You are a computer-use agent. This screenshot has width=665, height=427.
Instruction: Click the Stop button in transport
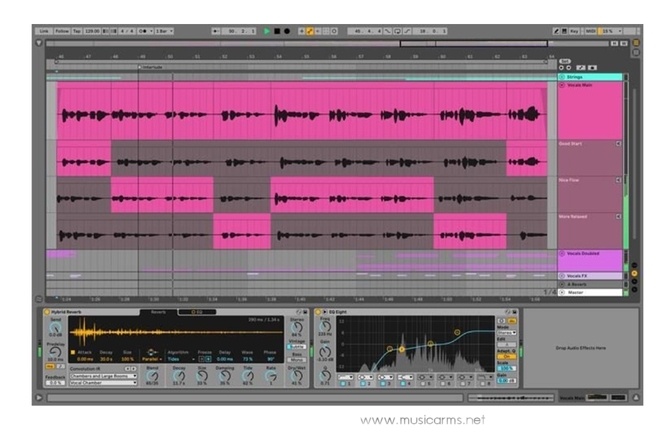pyautogui.click(x=277, y=31)
